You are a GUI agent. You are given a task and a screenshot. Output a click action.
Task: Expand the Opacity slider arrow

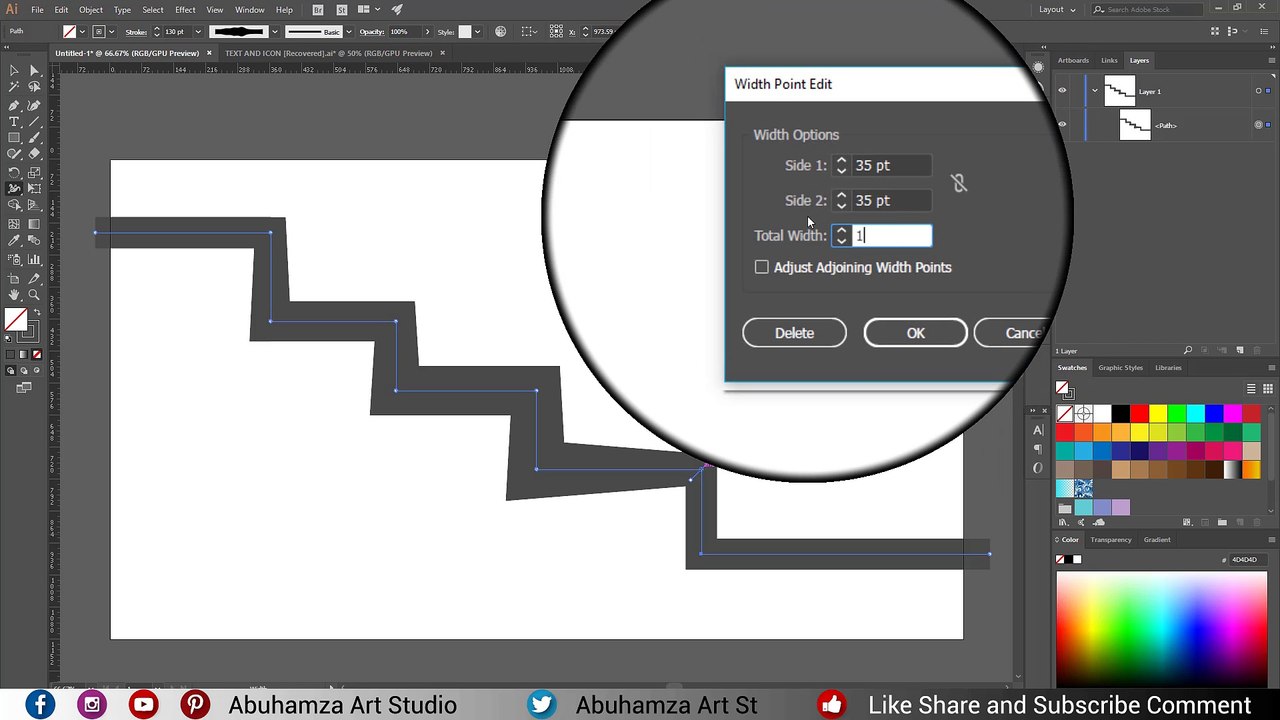tap(428, 32)
